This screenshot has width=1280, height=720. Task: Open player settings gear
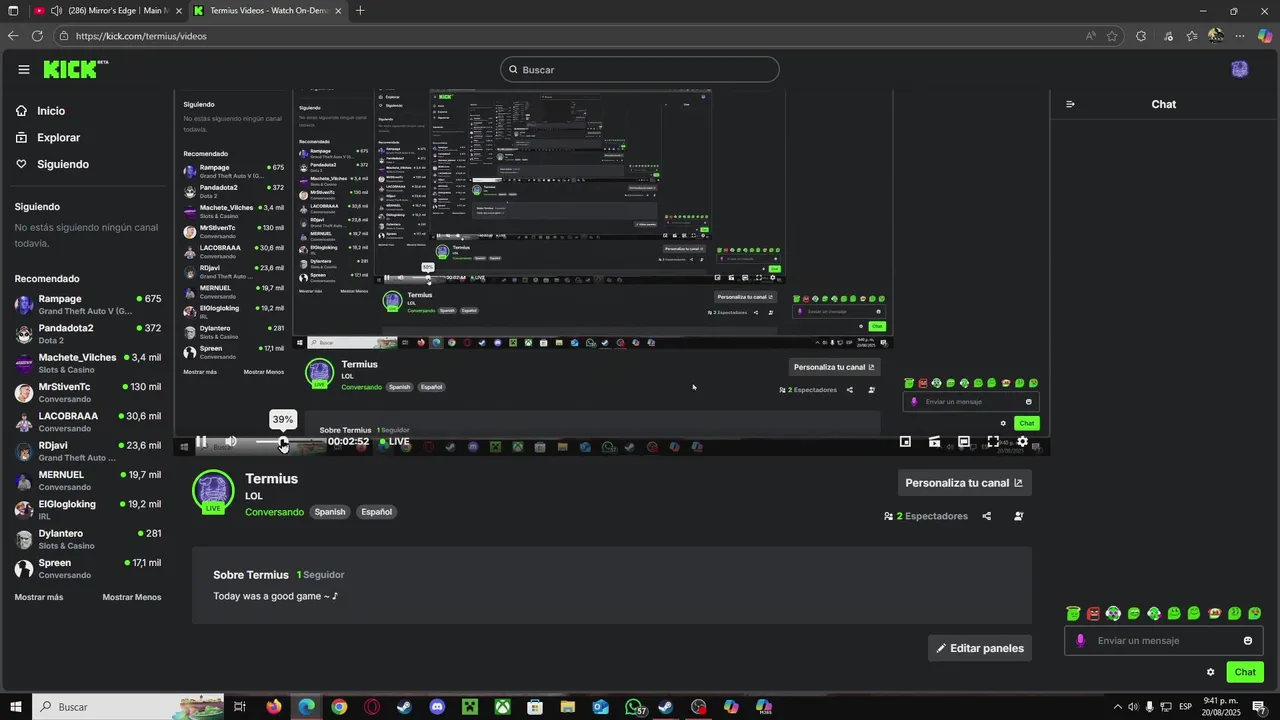tap(1022, 441)
